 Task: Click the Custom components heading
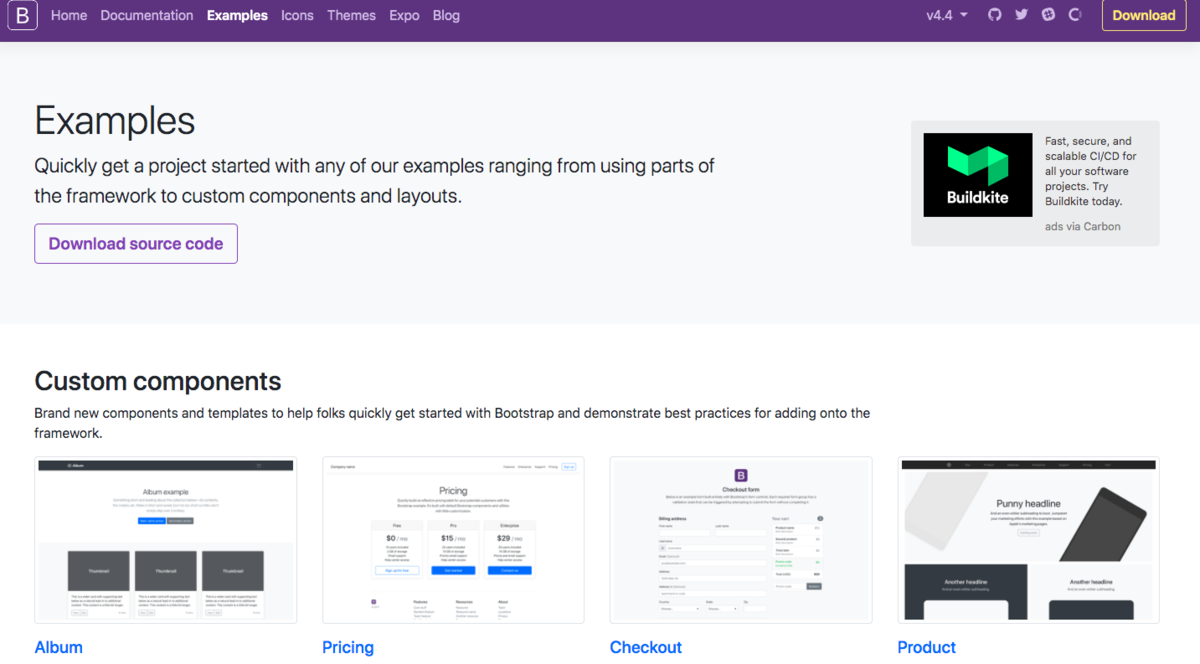coord(158,381)
